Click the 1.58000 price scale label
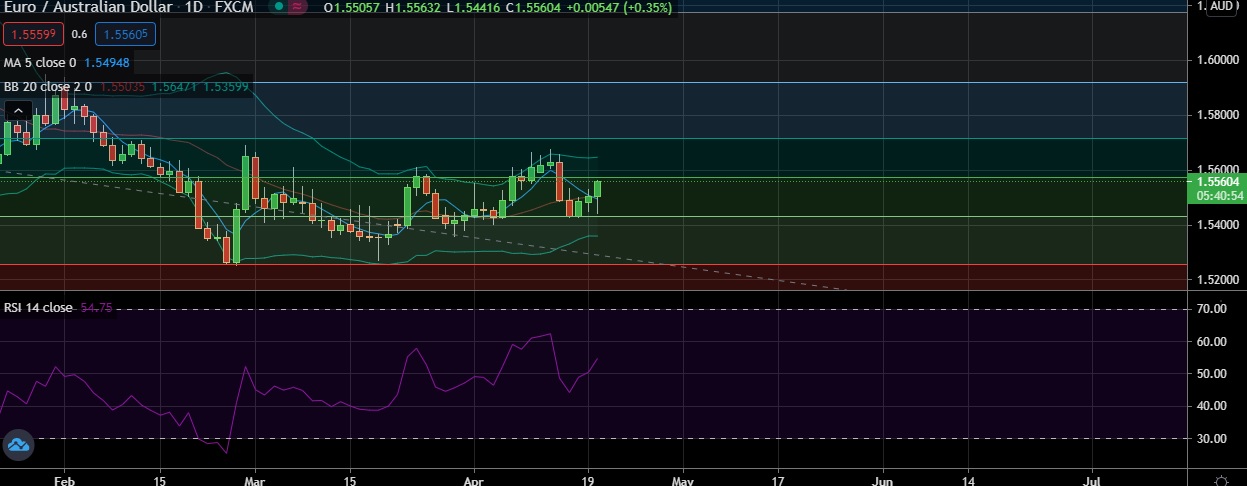 coord(1218,115)
